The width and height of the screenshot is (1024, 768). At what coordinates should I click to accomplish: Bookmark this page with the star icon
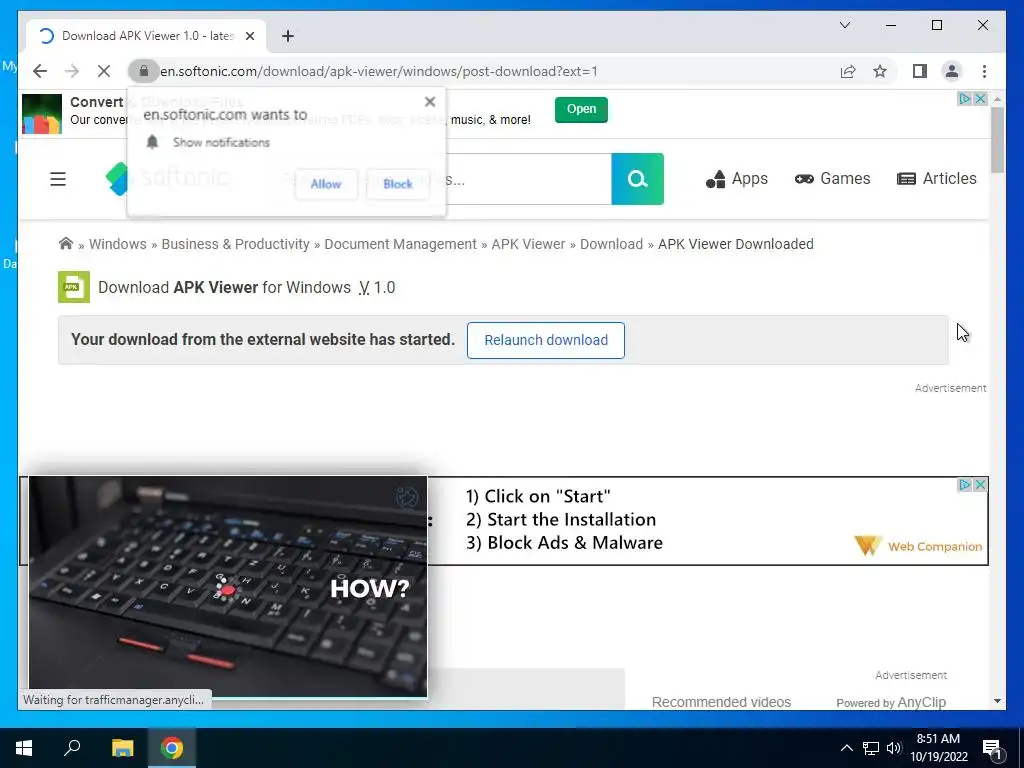click(880, 71)
